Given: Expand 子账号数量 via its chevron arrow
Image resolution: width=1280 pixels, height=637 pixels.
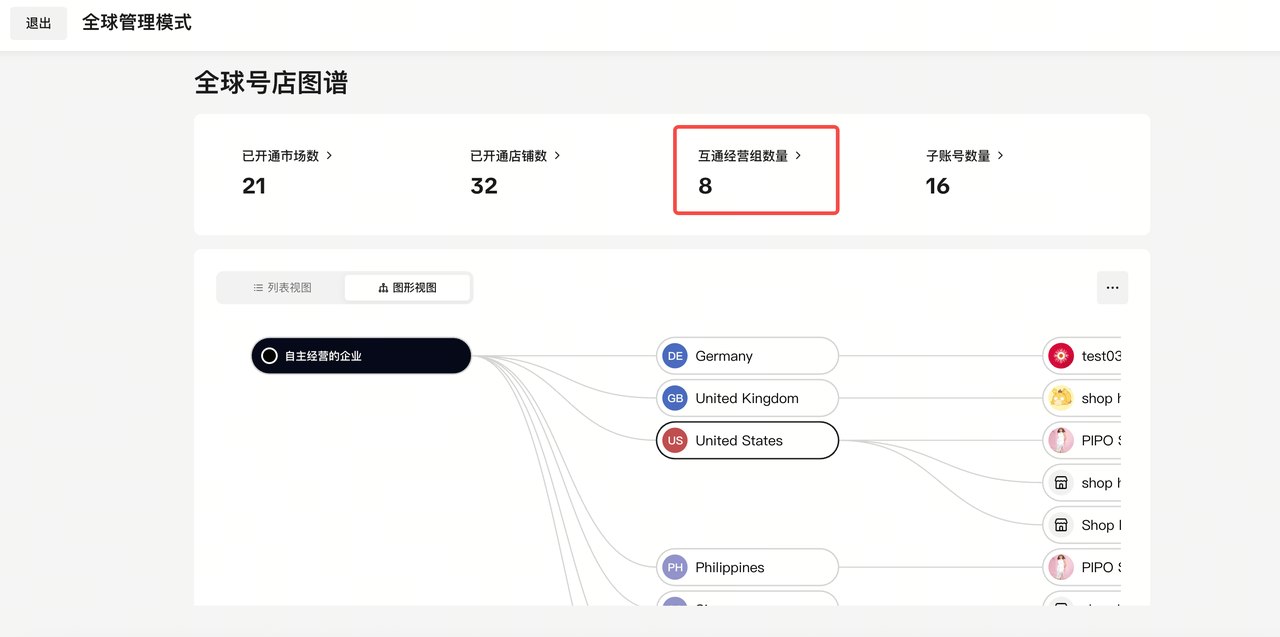Looking at the screenshot, I should [1000, 156].
